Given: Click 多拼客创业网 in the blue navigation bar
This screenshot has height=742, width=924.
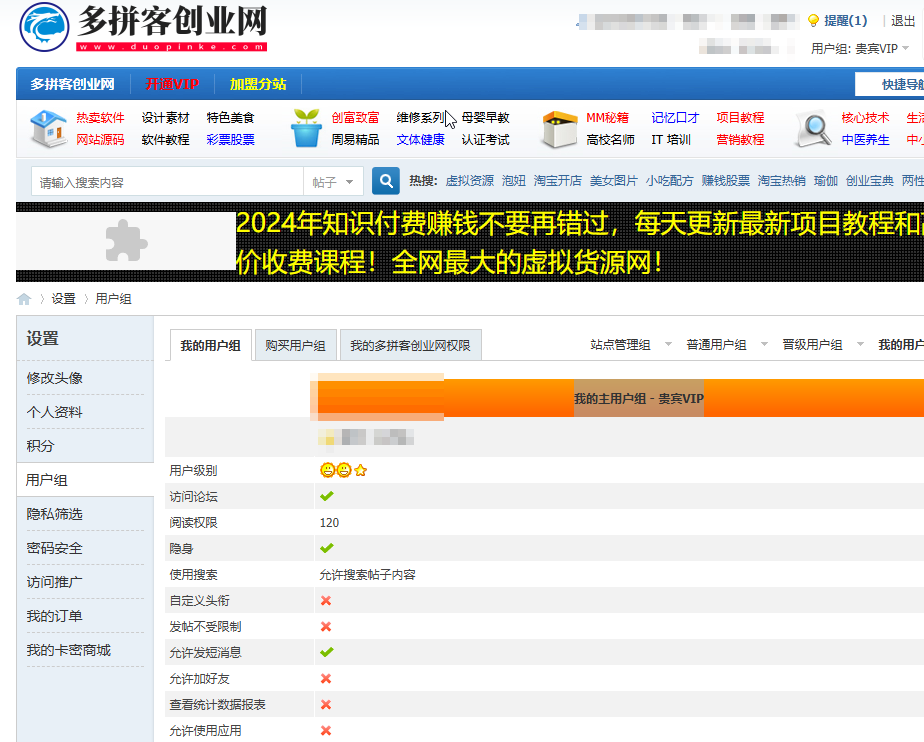Looking at the screenshot, I should coord(72,84).
